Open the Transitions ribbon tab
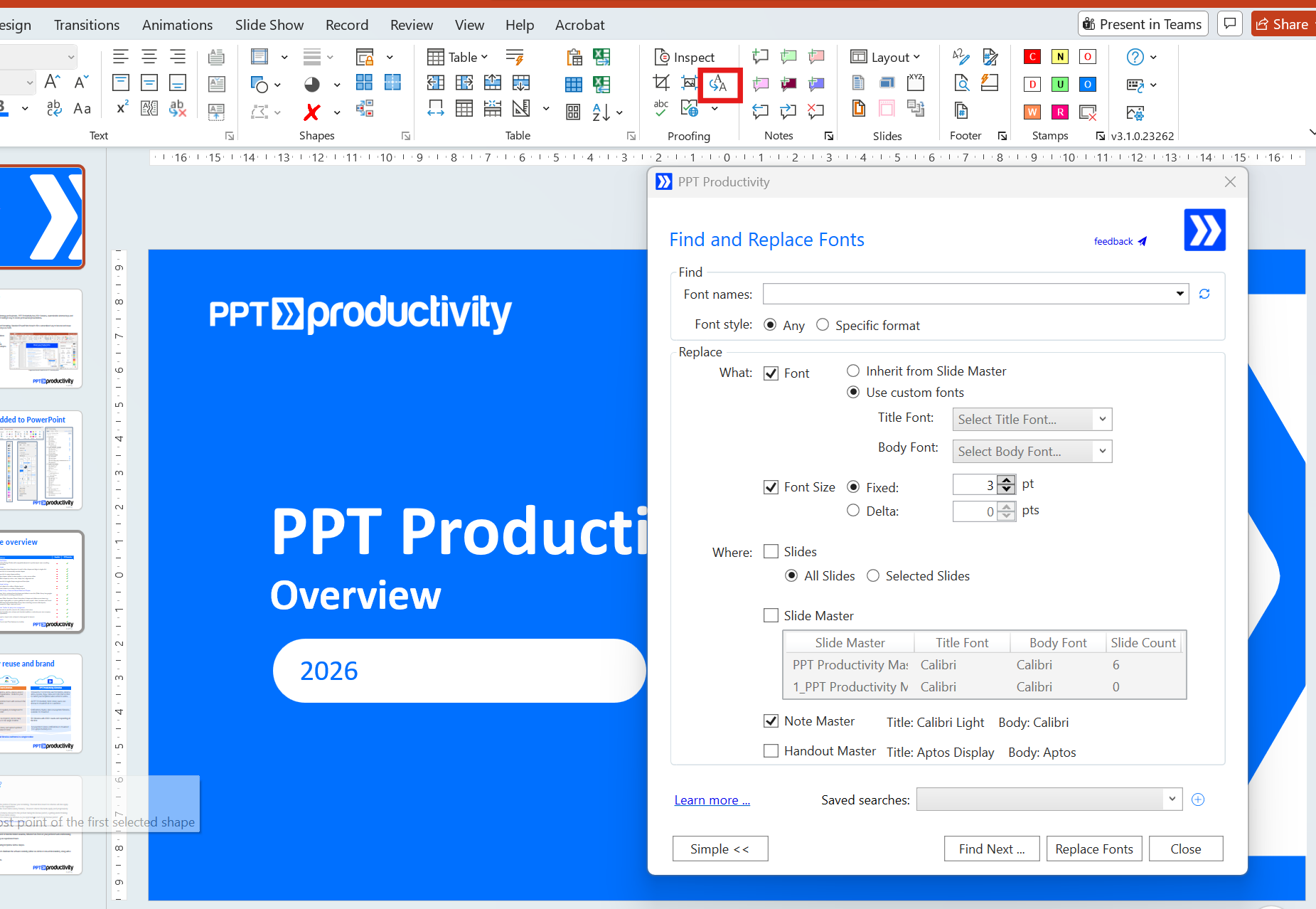This screenshot has width=1316, height=909. (87, 25)
